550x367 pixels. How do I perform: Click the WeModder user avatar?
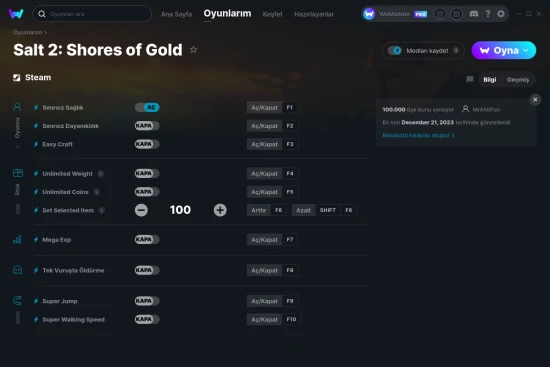point(369,14)
